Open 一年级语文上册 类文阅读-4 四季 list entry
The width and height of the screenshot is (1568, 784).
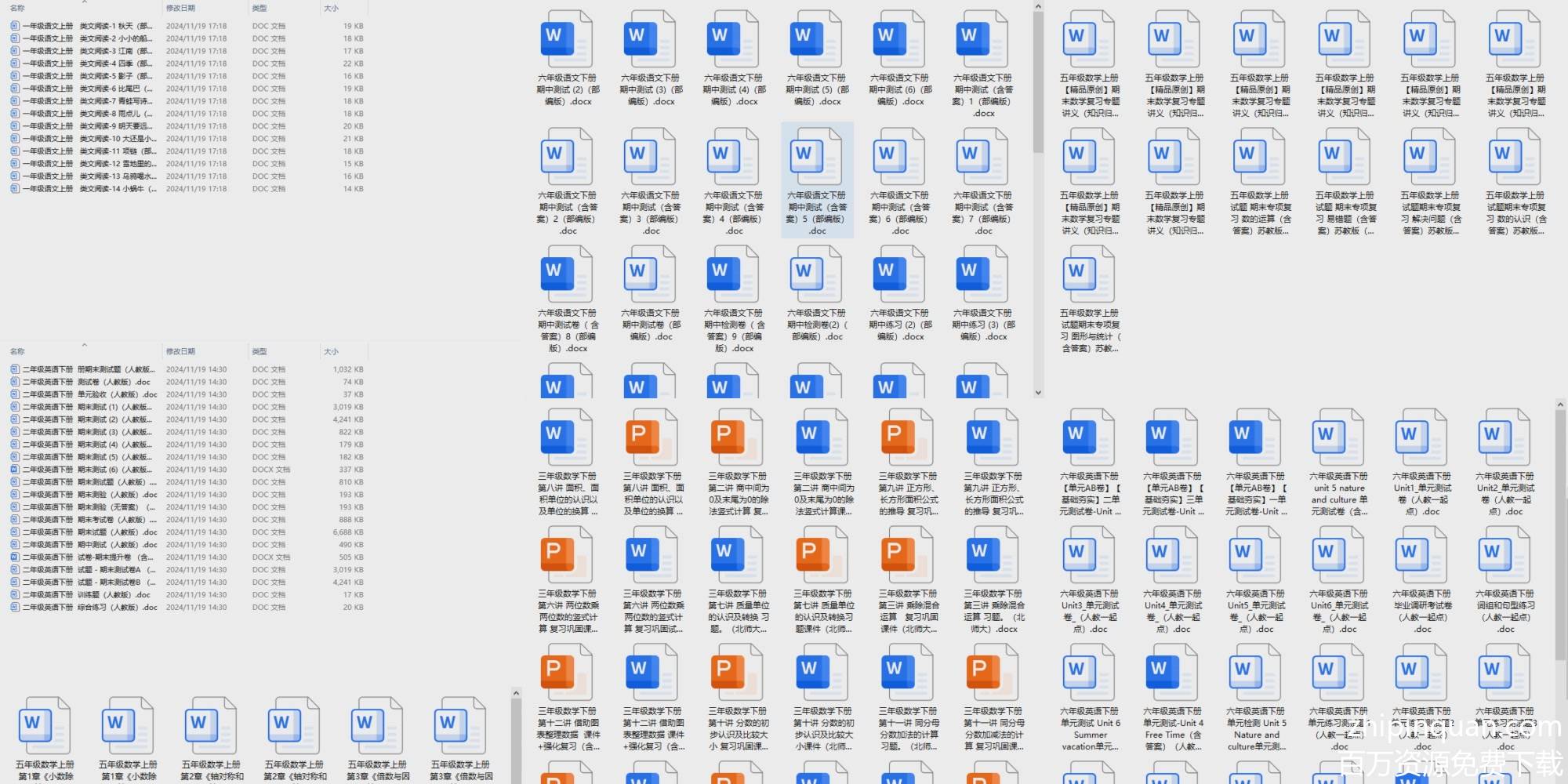tap(86, 64)
